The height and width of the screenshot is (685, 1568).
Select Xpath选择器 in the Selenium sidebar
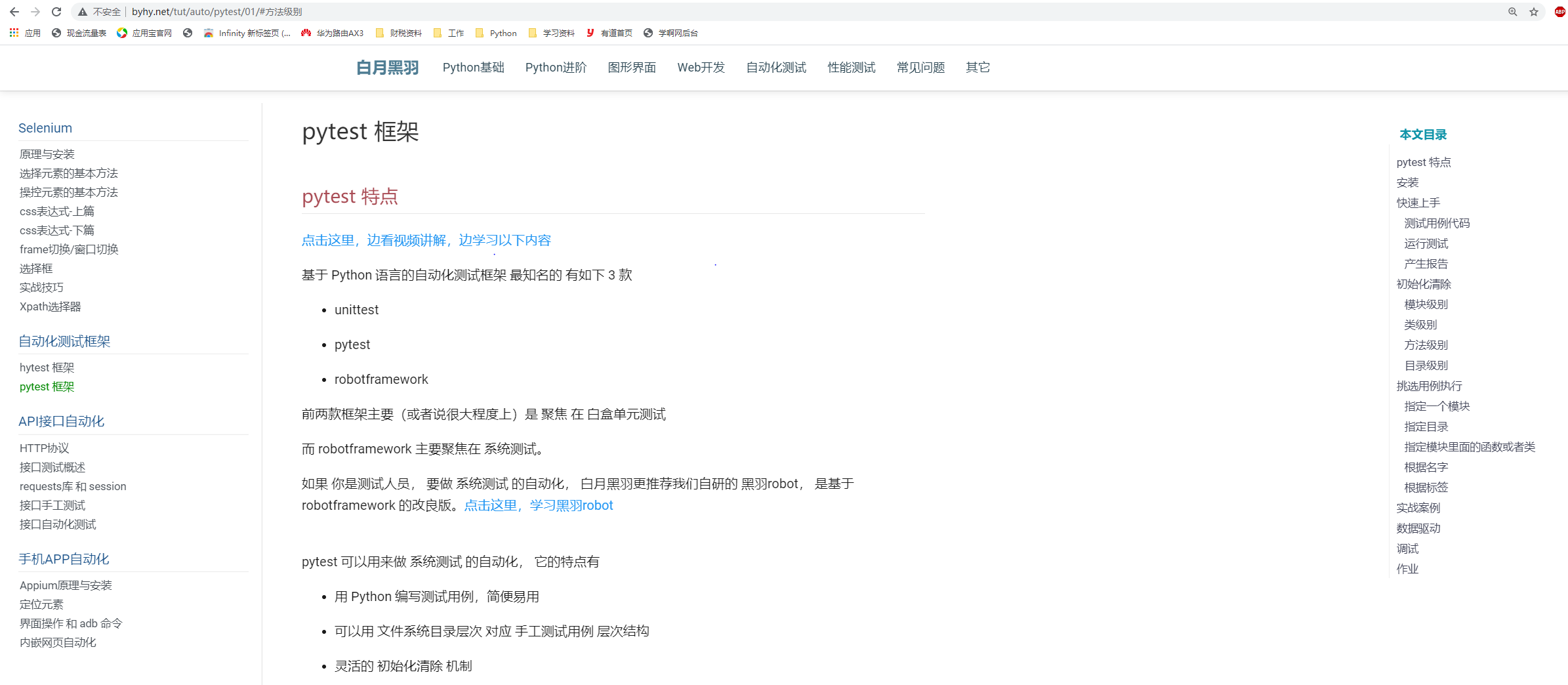click(50, 306)
